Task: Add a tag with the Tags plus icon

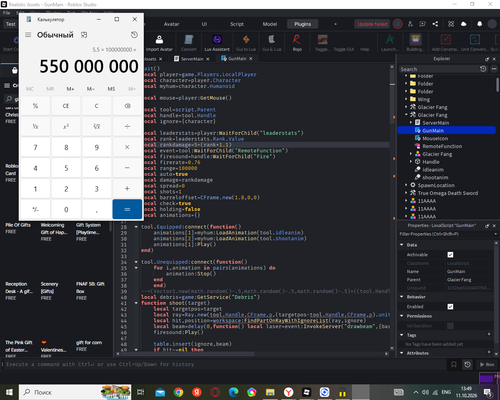Action: click(489, 334)
